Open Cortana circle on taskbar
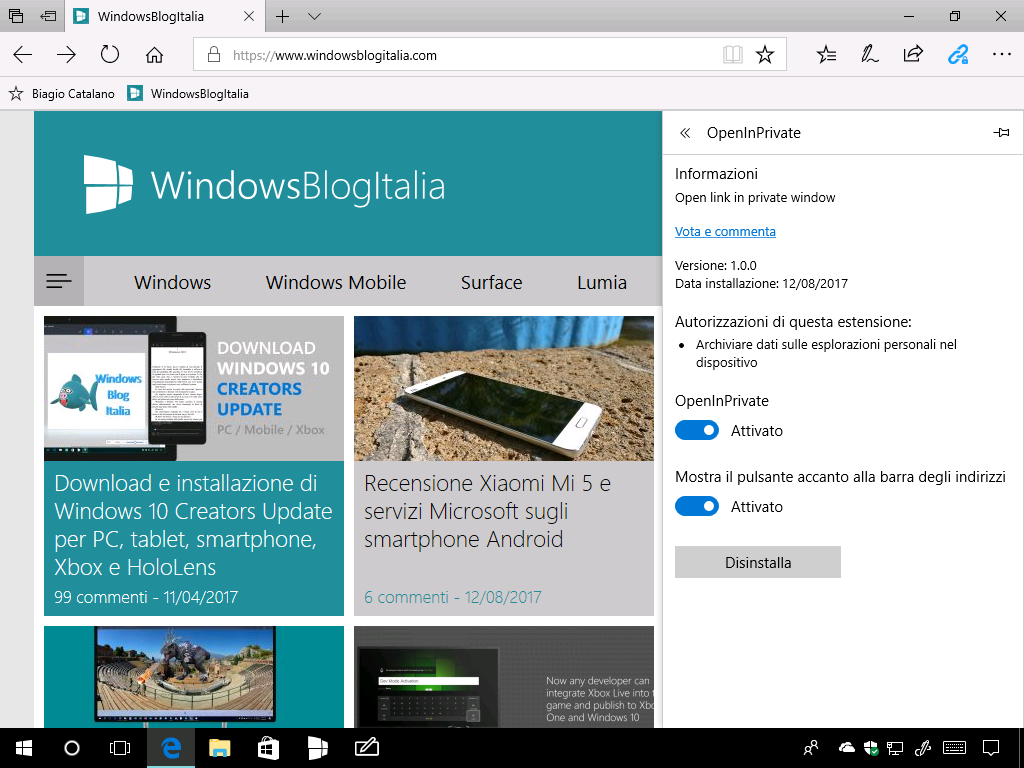Image resolution: width=1024 pixels, height=768 pixels. click(x=72, y=748)
